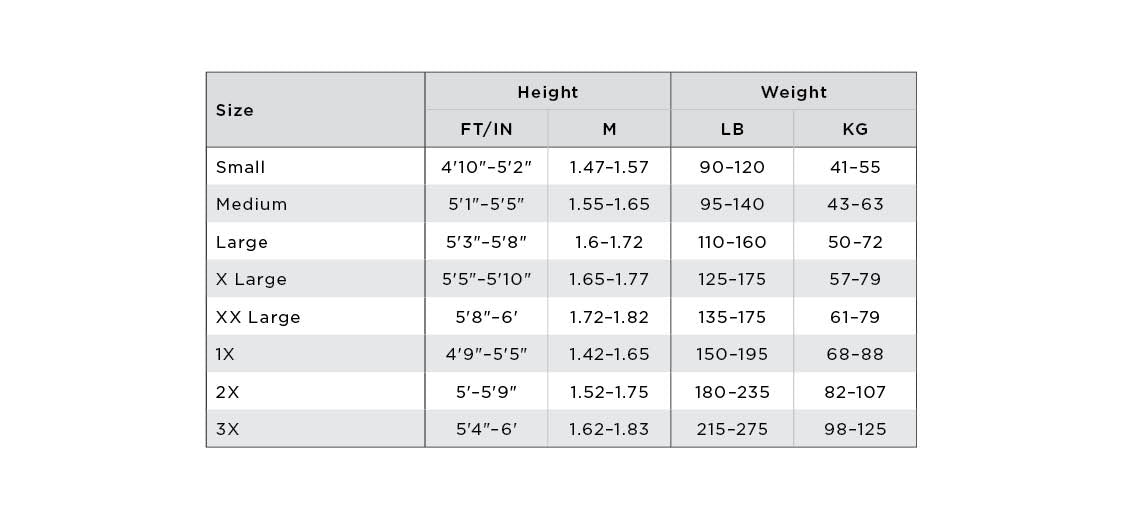Click the Size column header

(235, 110)
